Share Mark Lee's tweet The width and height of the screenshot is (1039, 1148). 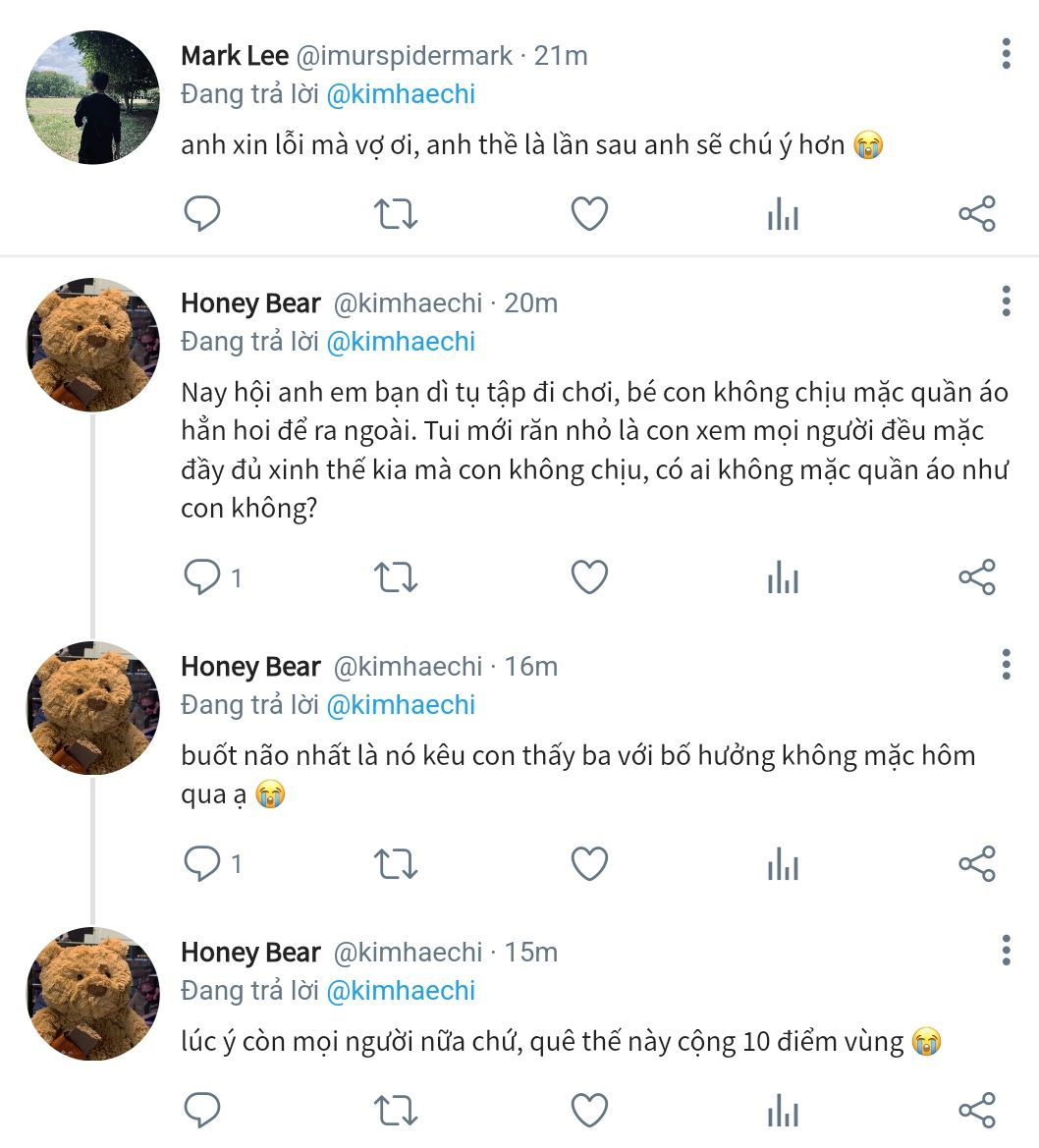[976, 214]
